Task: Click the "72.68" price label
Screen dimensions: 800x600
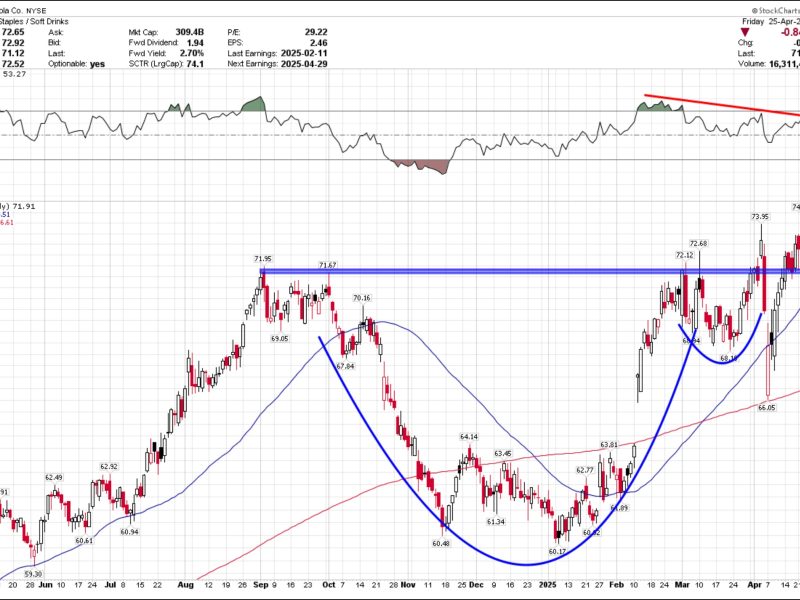Action: (x=698, y=243)
